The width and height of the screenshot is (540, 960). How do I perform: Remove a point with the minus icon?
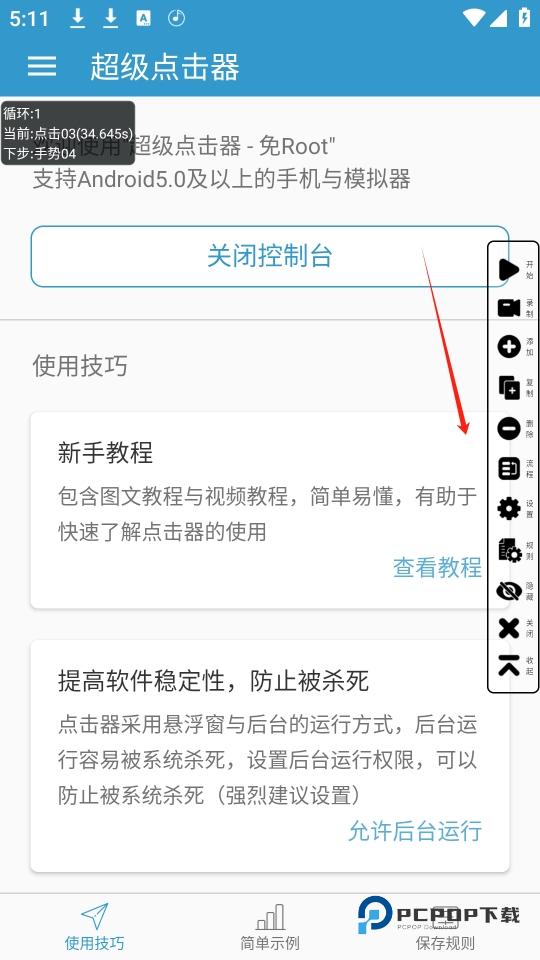click(509, 428)
